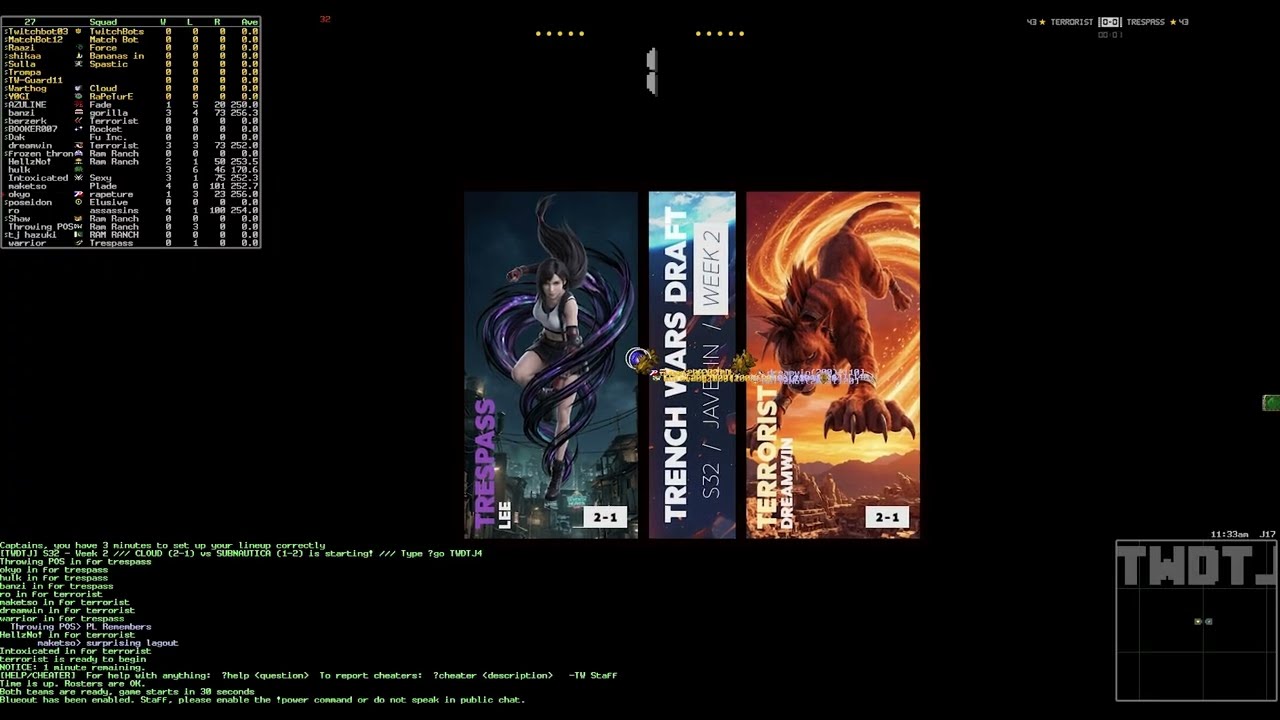This screenshot has width=1280, height=720.
Task: Click the Terrorist Dreamwin poster
Action: (x=833, y=365)
